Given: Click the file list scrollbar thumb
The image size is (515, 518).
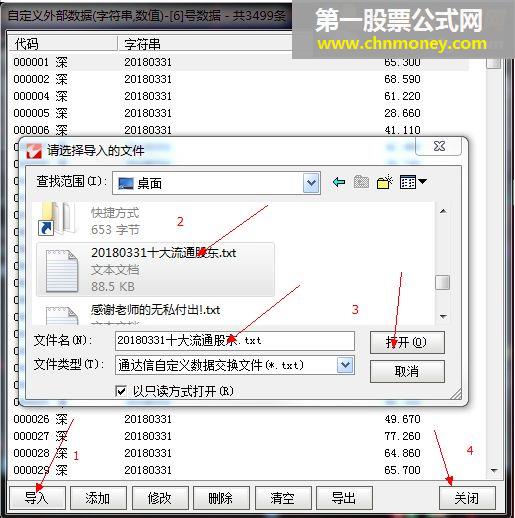Looking at the screenshot, I should pyautogui.click(x=443, y=283).
